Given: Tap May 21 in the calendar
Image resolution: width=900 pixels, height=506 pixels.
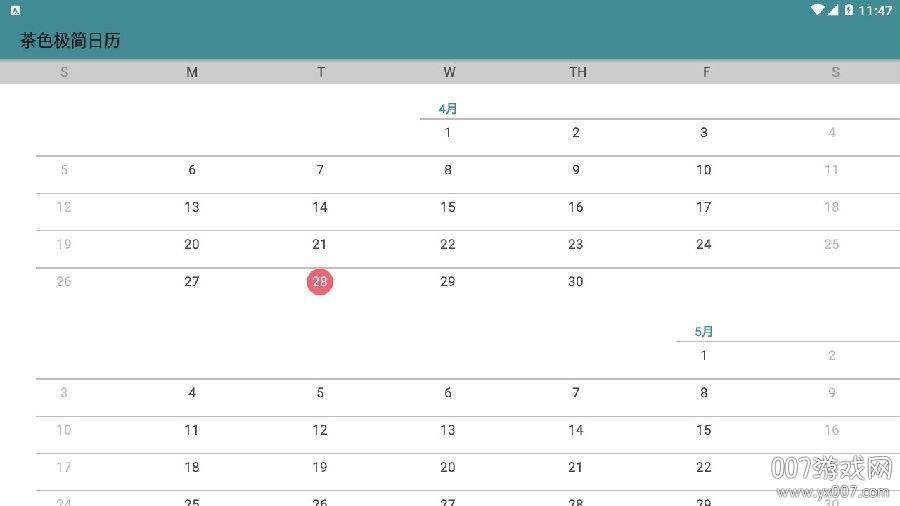Looking at the screenshot, I should (576, 468).
